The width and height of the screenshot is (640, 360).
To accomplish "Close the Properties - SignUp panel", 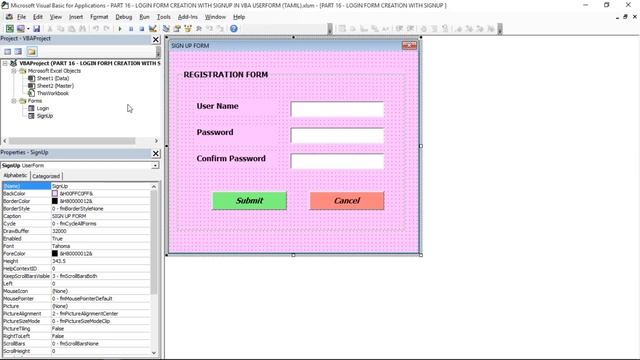I will tap(156, 153).
